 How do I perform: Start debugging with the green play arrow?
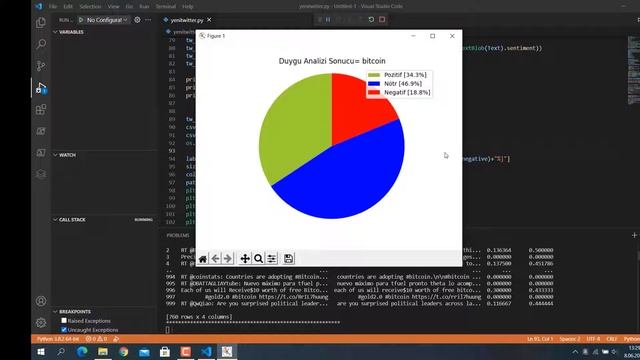(81, 20)
